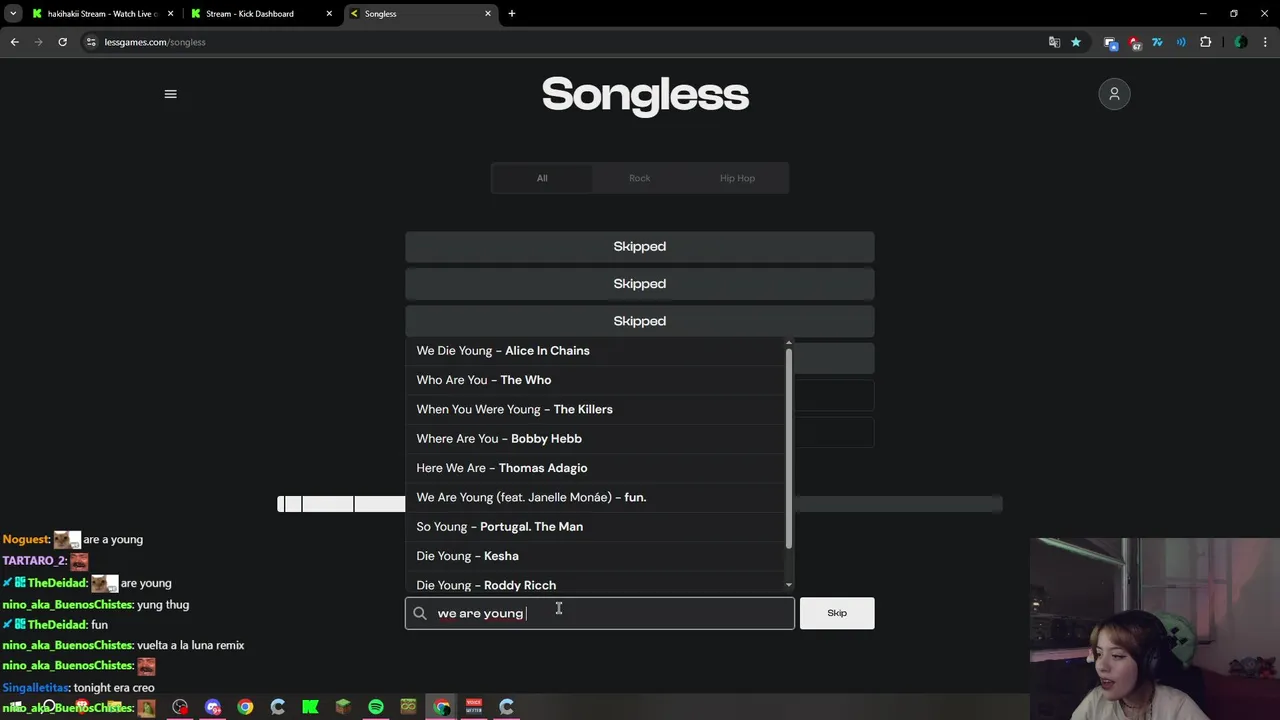Toggle the bookmark star
Image resolution: width=1280 pixels, height=720 pixels.
point(1076,42)
